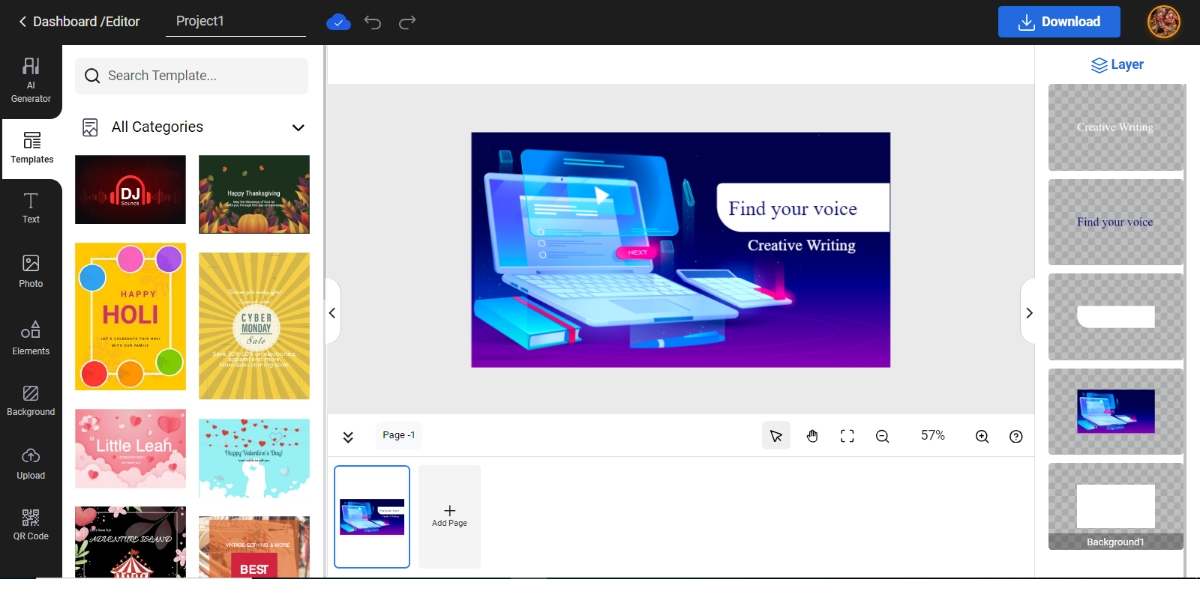Screen dimensions: 1200x610
Task: Click the Layer panel header
Action: pos(1117,64)
